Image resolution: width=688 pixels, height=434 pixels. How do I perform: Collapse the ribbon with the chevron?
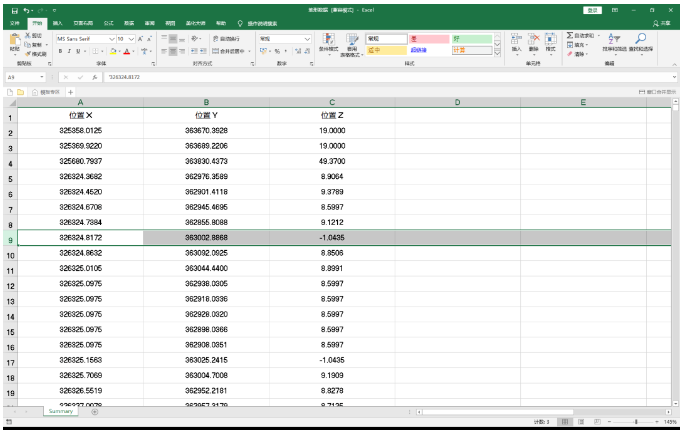coord(674,65)
